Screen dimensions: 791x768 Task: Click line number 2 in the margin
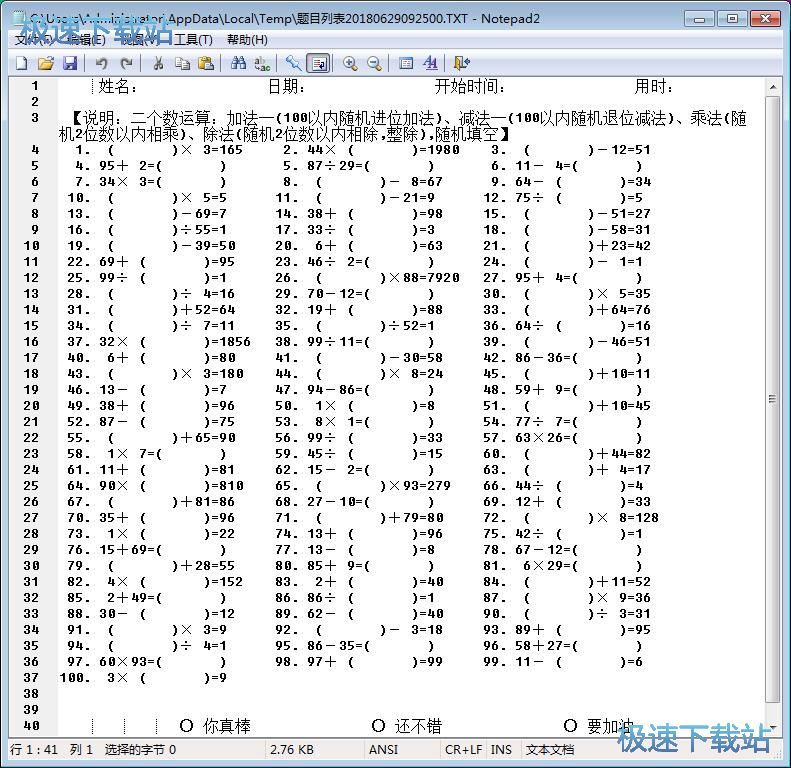point(35,102)
